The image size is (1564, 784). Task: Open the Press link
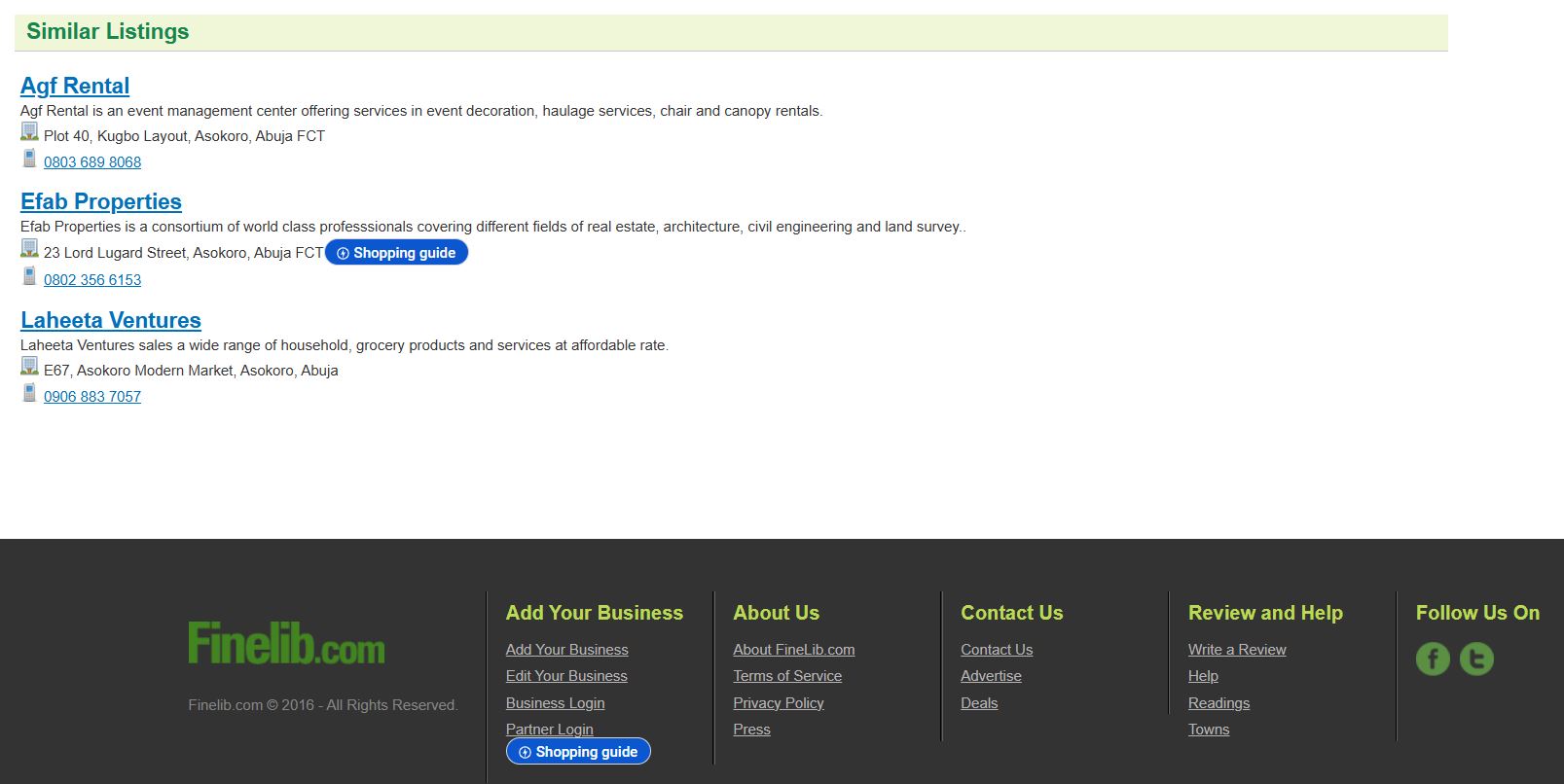tap(751, 730)
